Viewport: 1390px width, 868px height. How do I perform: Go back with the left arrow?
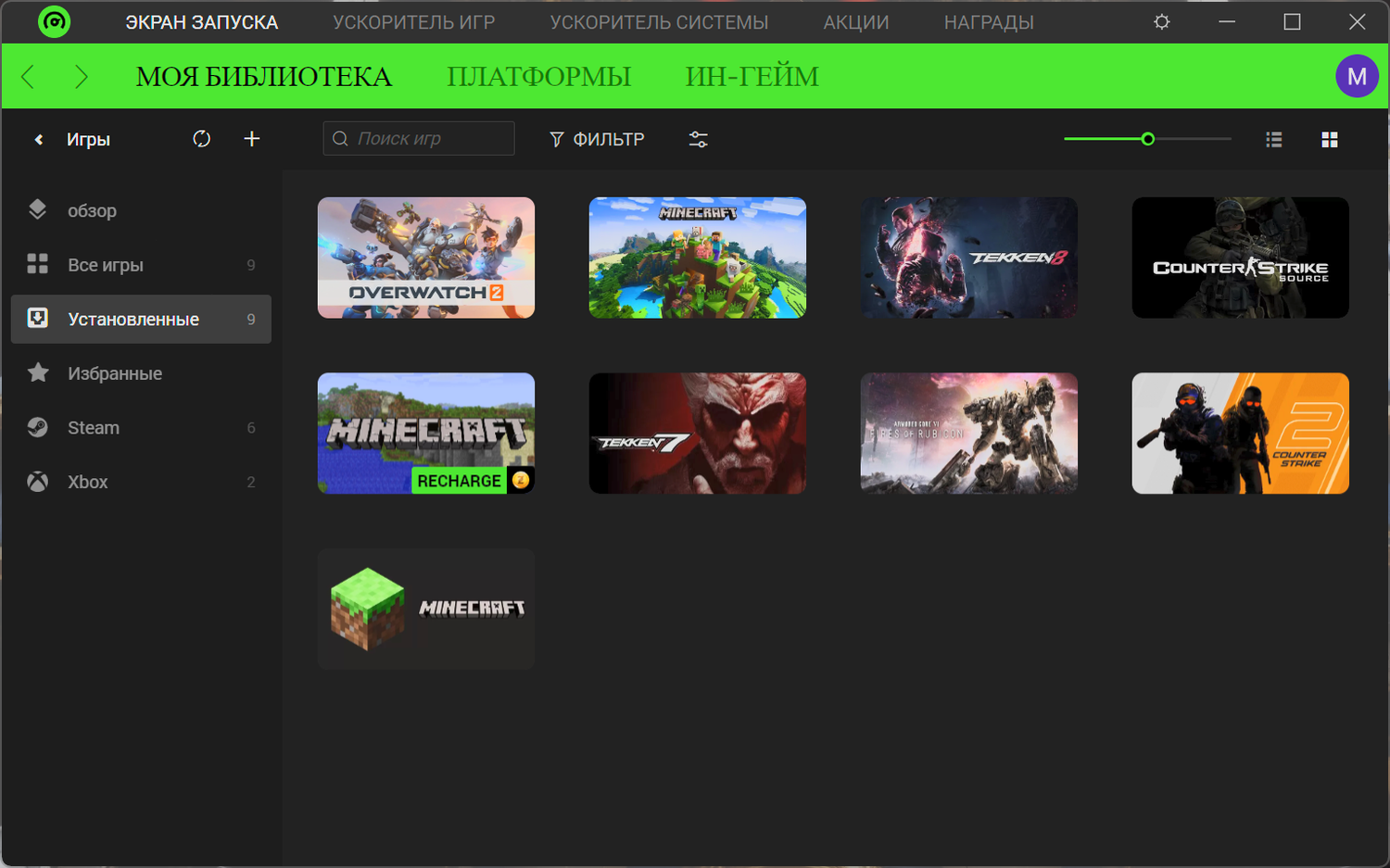28,77
